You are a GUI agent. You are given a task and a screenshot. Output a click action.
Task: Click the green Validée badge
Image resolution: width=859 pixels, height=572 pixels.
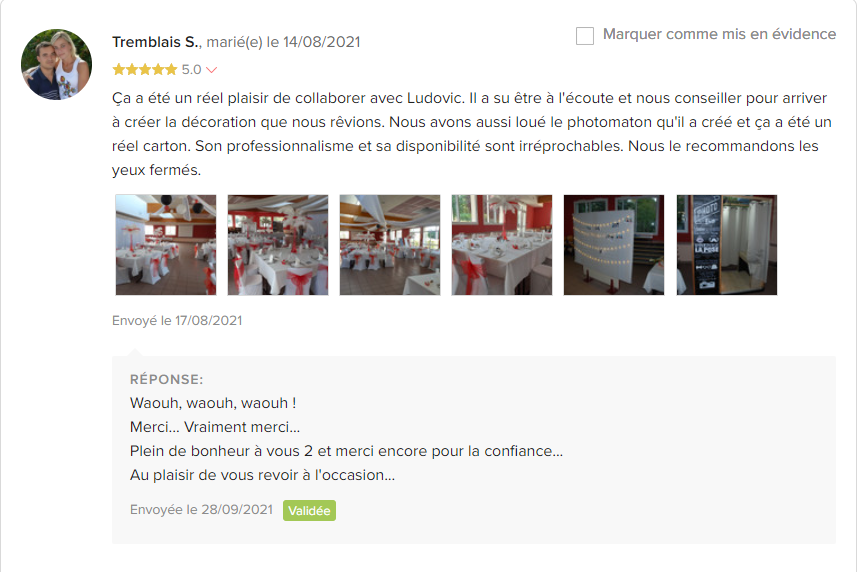click(309, 511)
